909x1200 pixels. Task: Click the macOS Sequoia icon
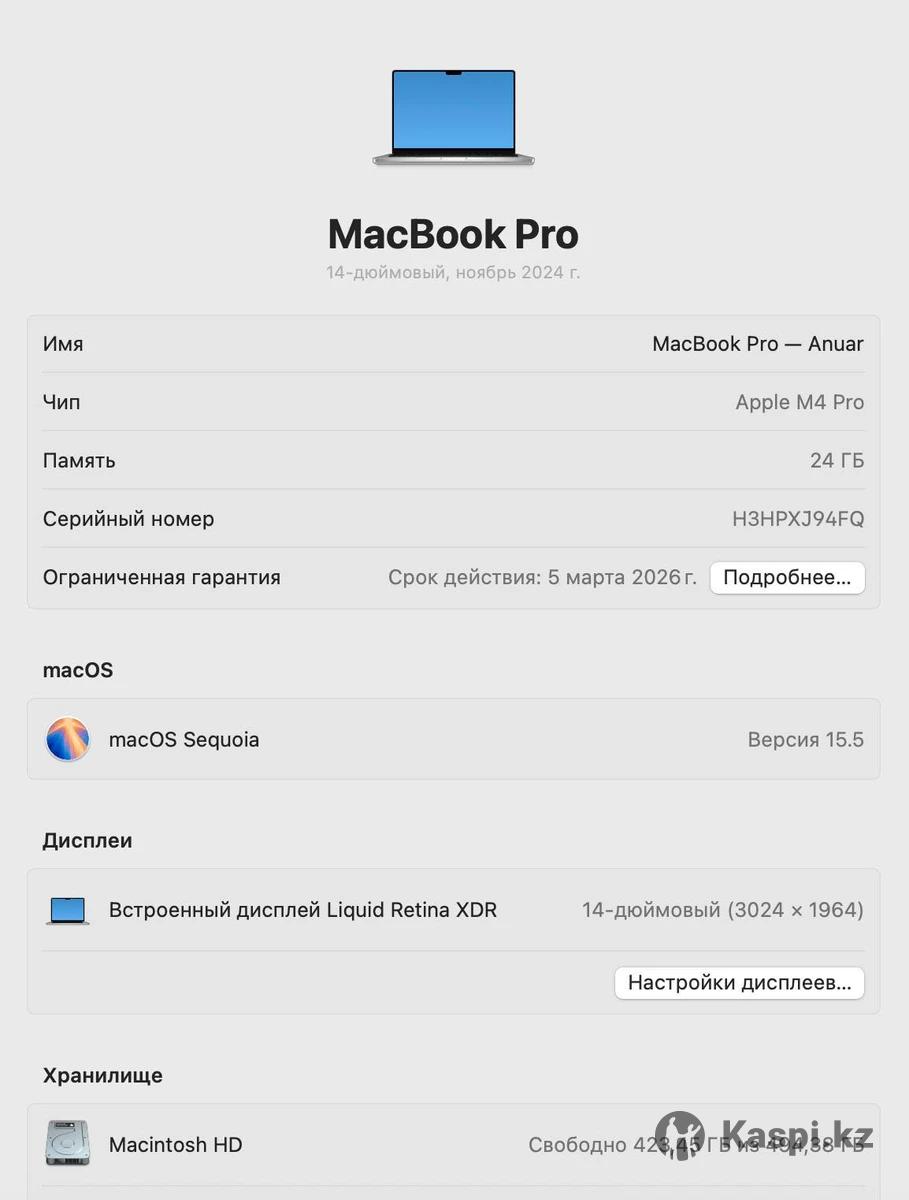click(x=68, y=739)
